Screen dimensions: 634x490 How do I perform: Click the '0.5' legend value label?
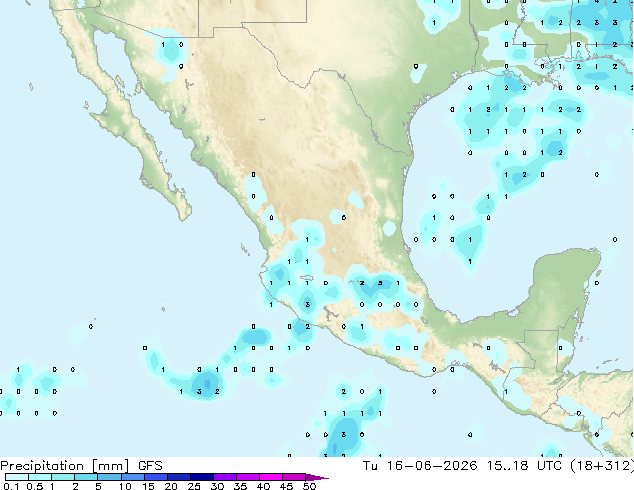[35, 486]
